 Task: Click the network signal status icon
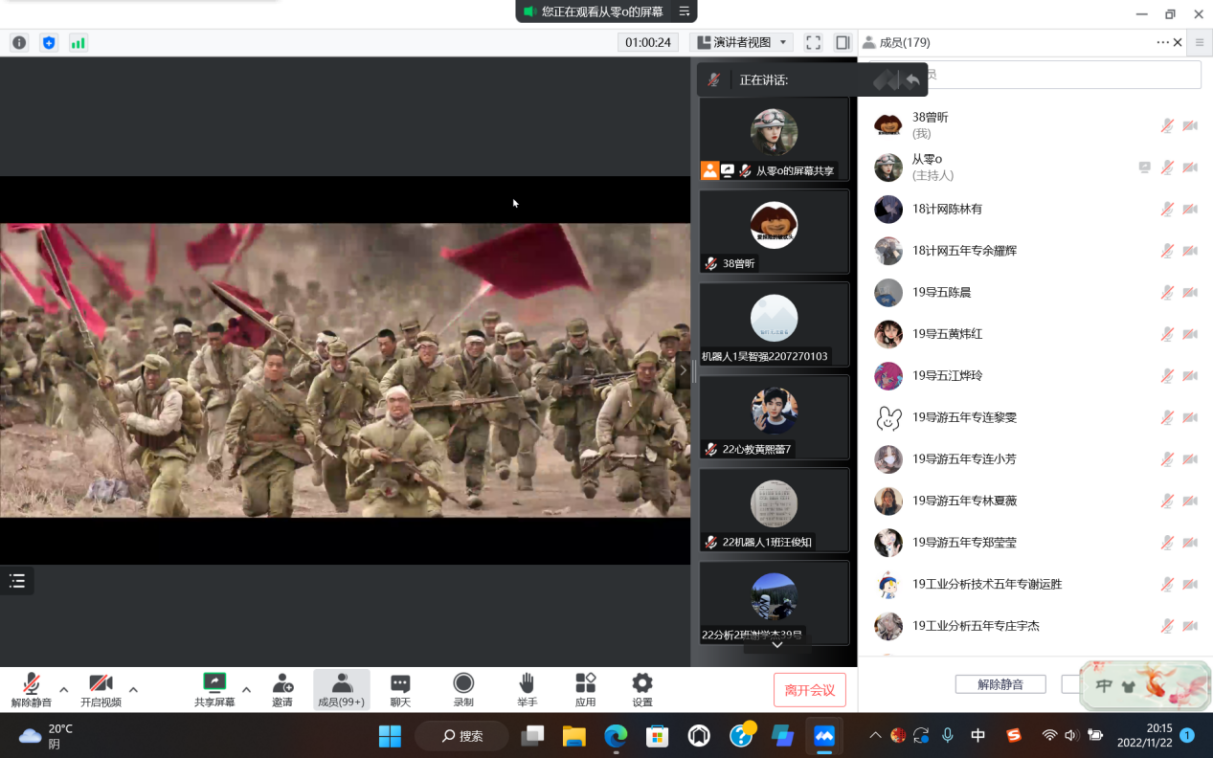point(78,43)
